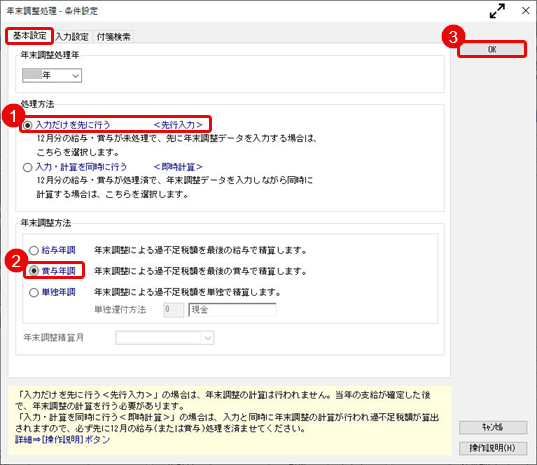
Task: Choose the 単独年調 radio button
Action: (34, 293)
